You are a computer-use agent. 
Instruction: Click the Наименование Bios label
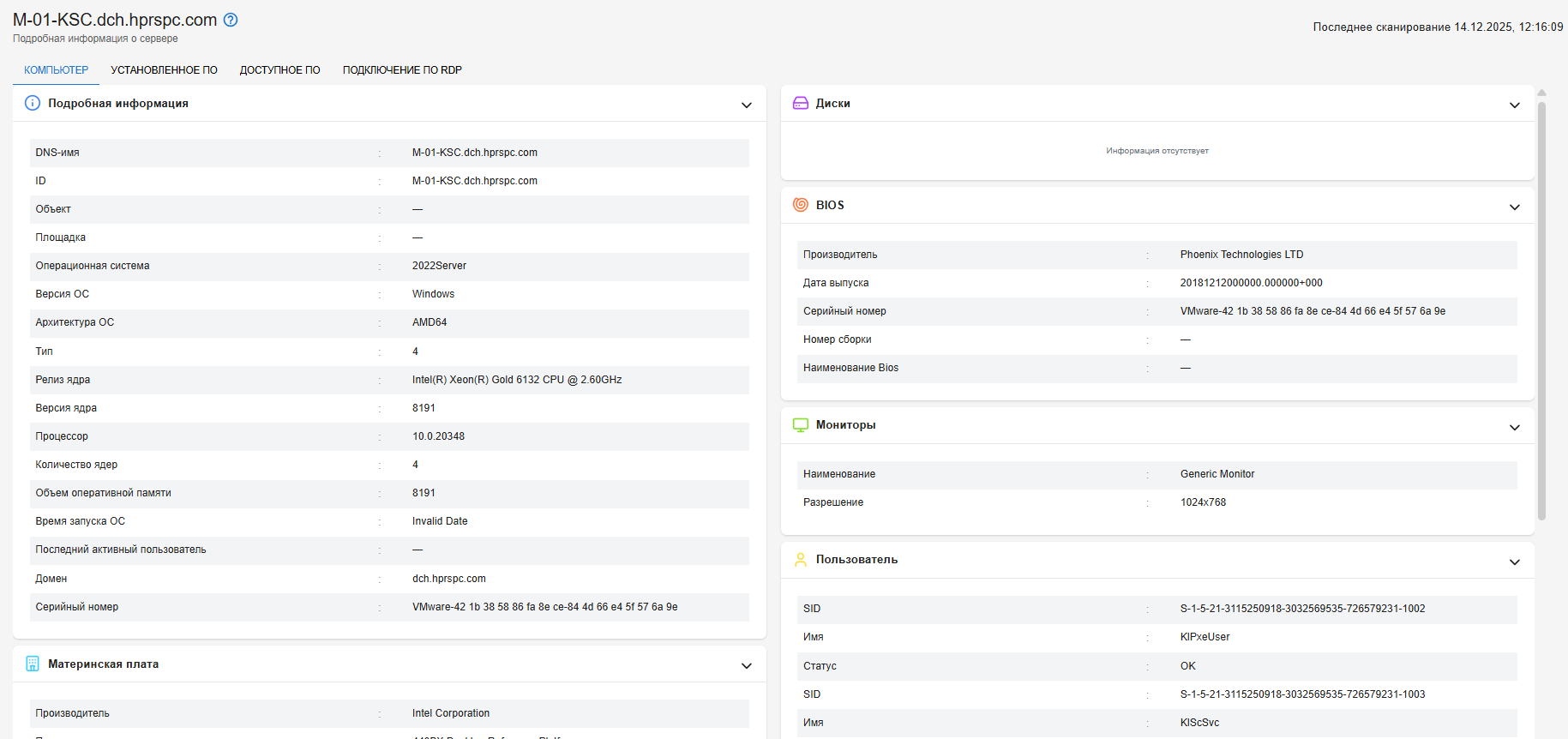tap(850, 368)
